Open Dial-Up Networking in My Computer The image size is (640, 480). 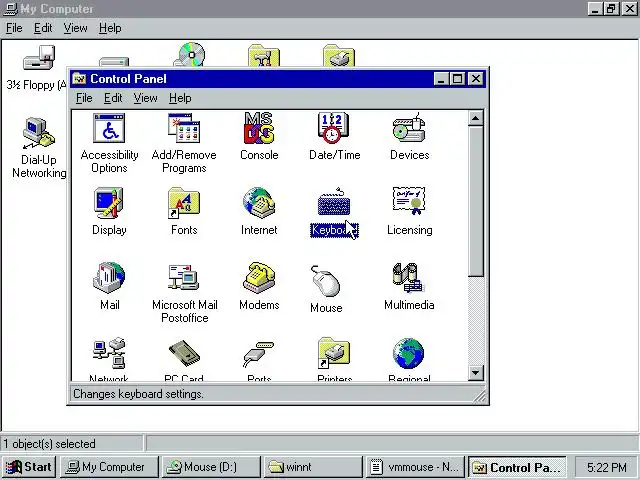coord(39,133)
